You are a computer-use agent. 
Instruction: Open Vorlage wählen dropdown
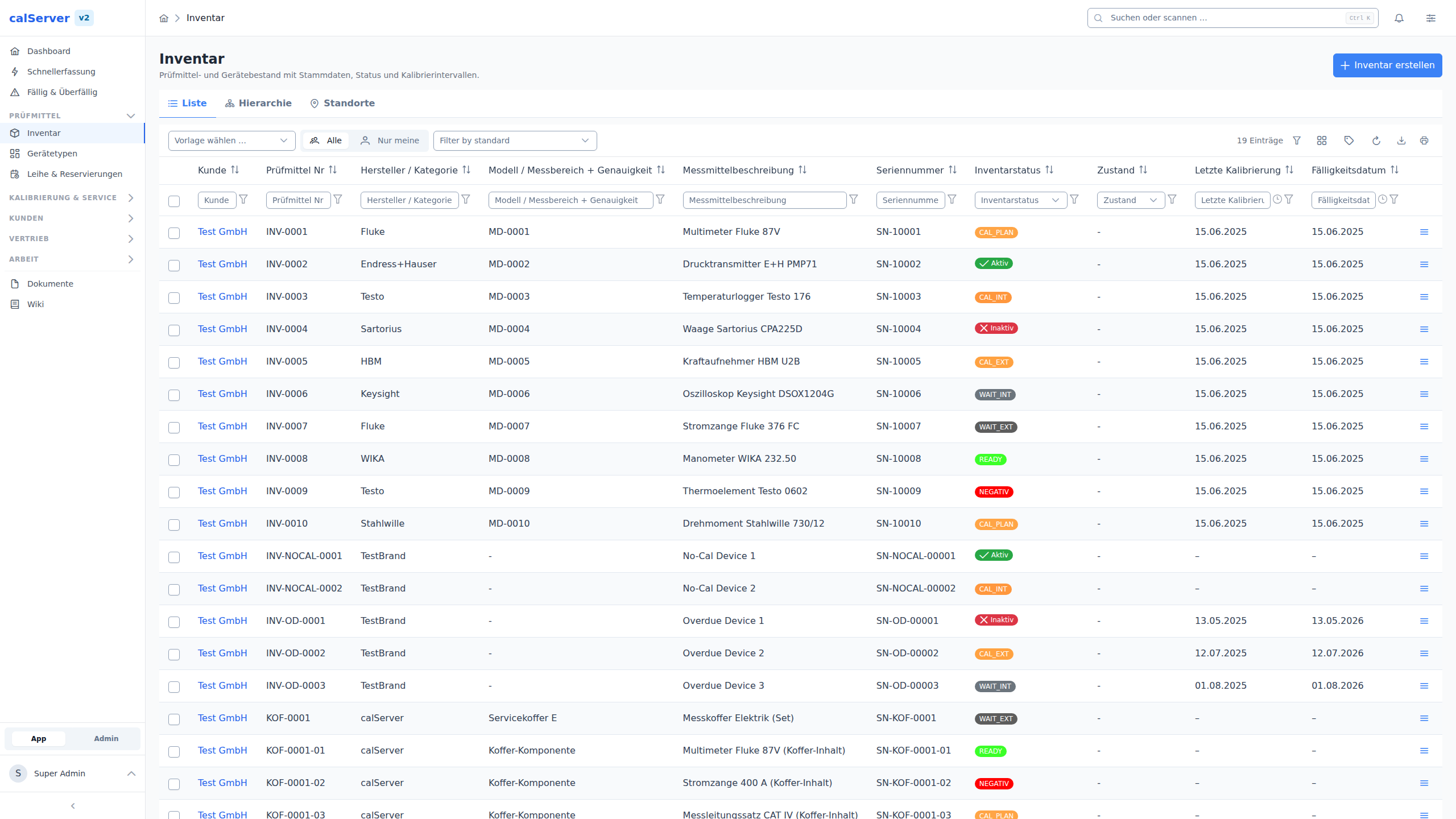coord(231,140)
